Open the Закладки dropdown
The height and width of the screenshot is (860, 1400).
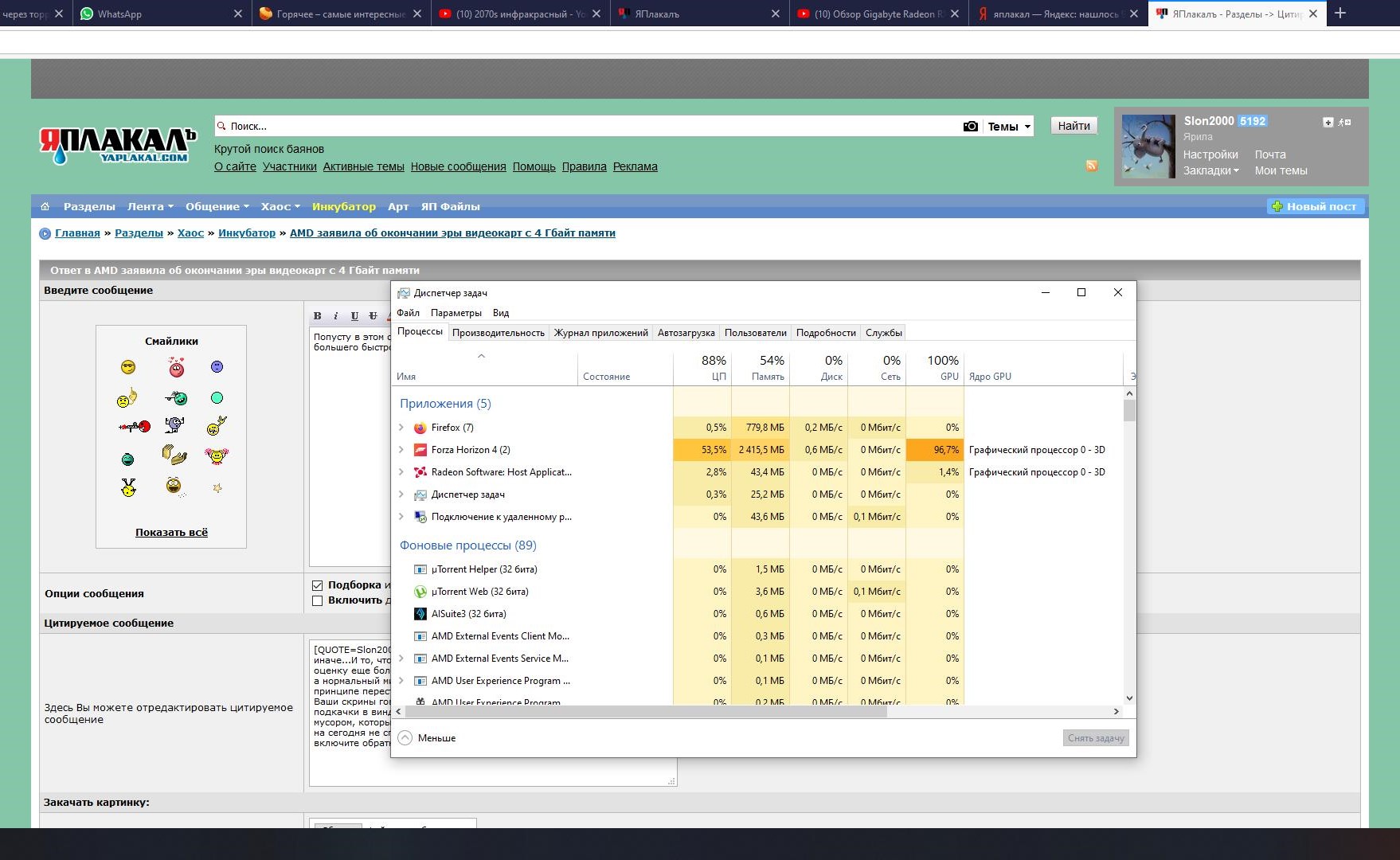pyautogui.click(x=1210, y=170)
